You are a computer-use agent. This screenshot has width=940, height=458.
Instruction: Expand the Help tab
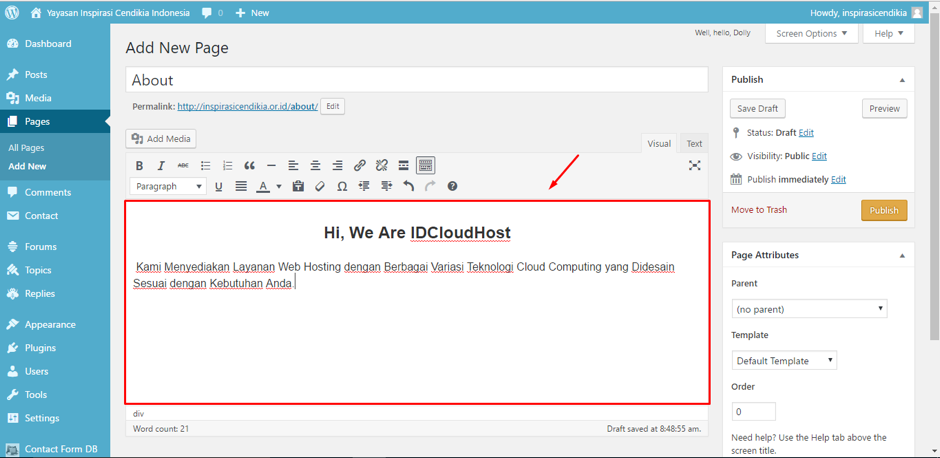[888, 34]
